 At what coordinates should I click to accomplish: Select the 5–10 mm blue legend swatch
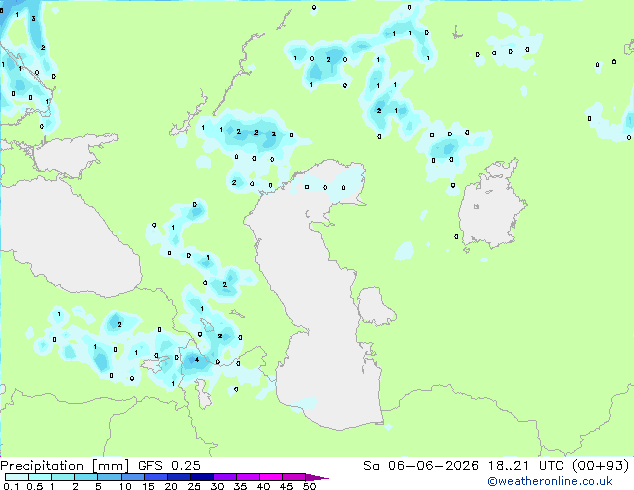pos(110,477)
